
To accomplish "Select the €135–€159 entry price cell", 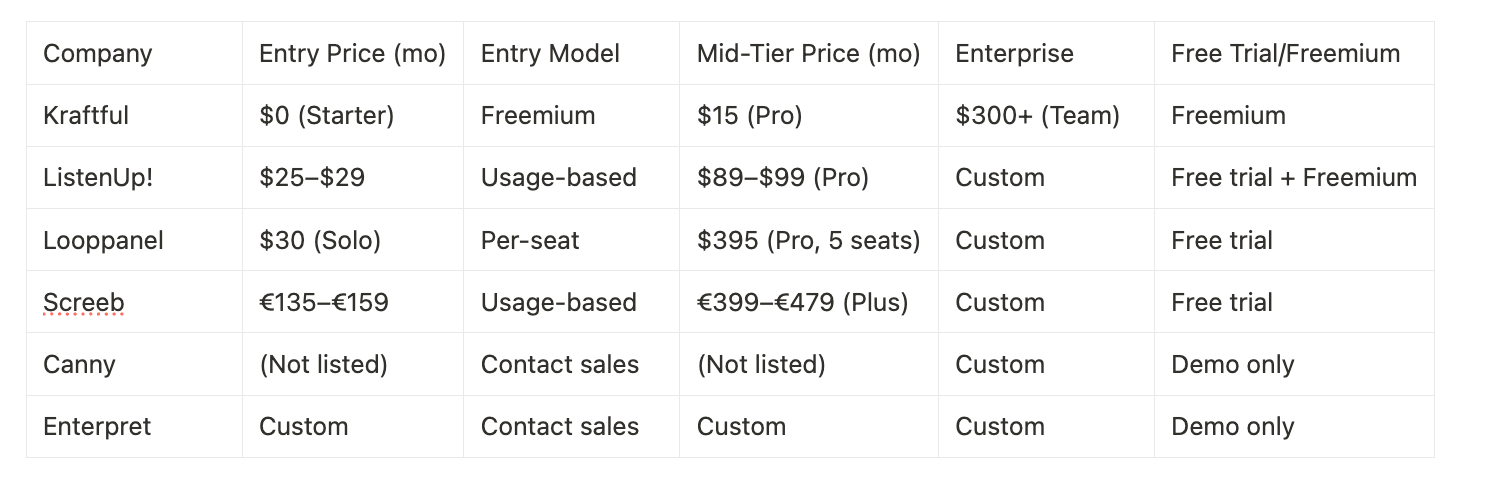I will (x=323, y=303).
